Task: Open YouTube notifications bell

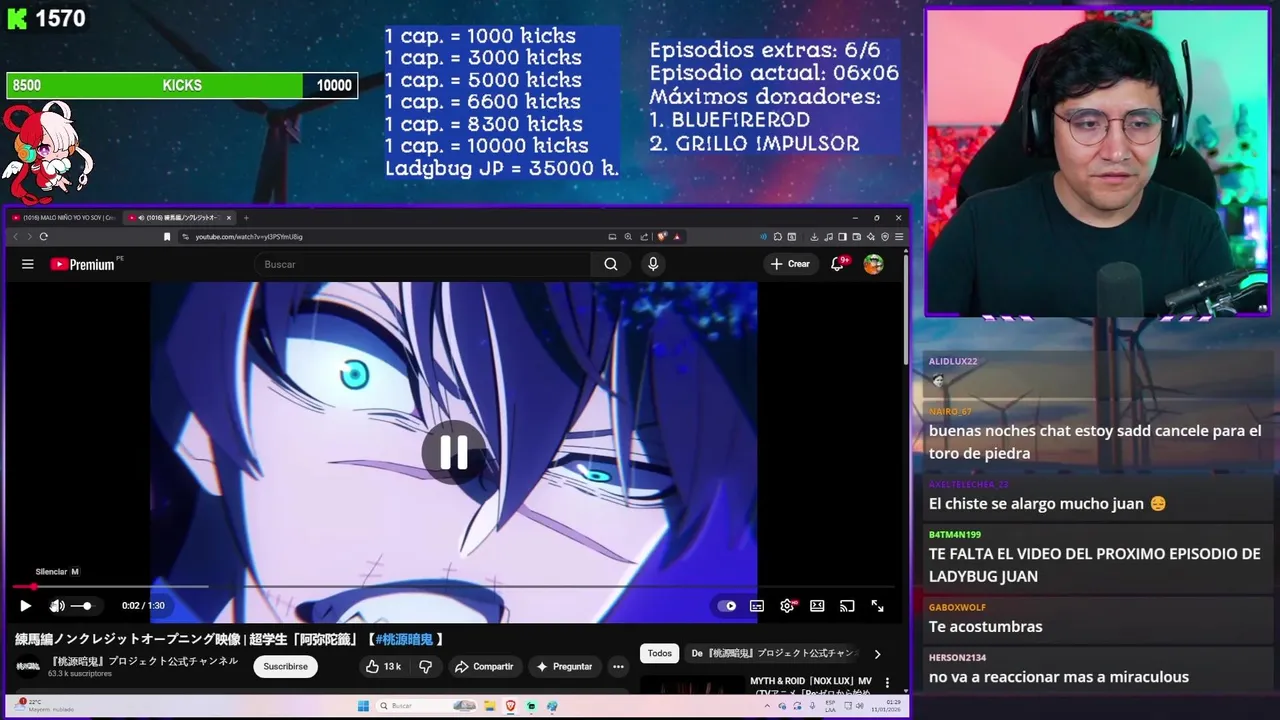Action: (838, 264)
